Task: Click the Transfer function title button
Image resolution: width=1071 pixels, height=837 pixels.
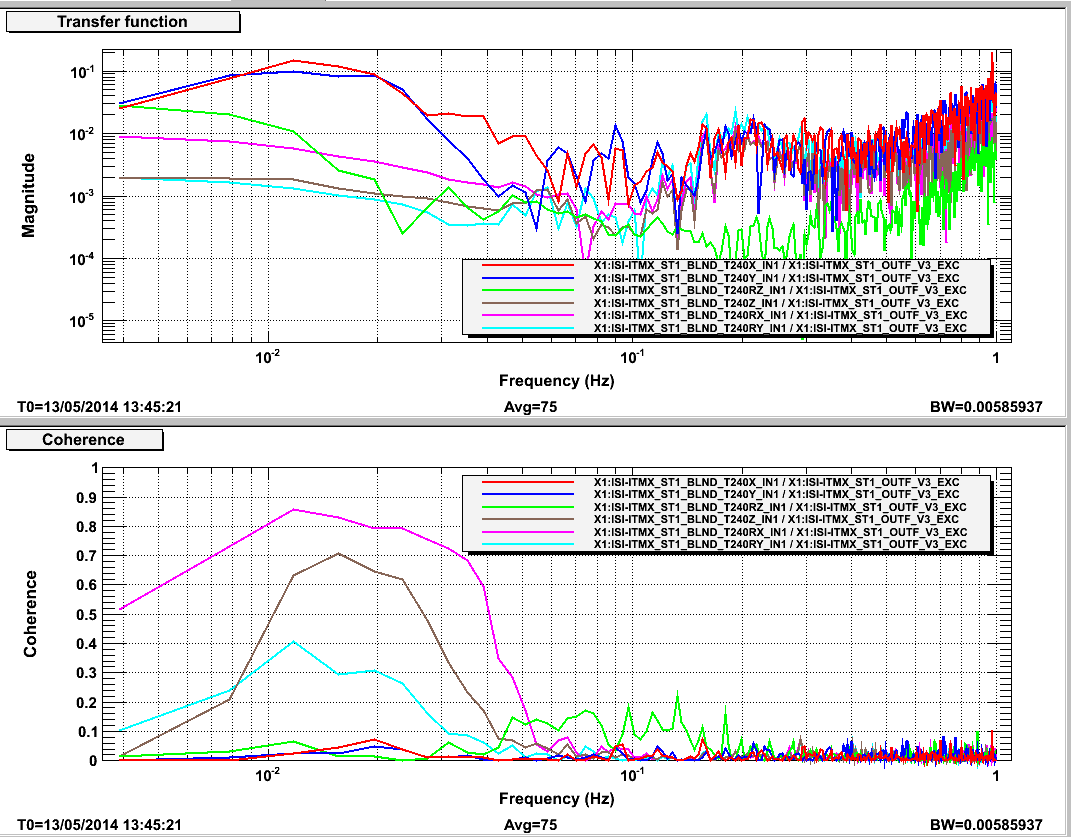Action: pos(122,22)
